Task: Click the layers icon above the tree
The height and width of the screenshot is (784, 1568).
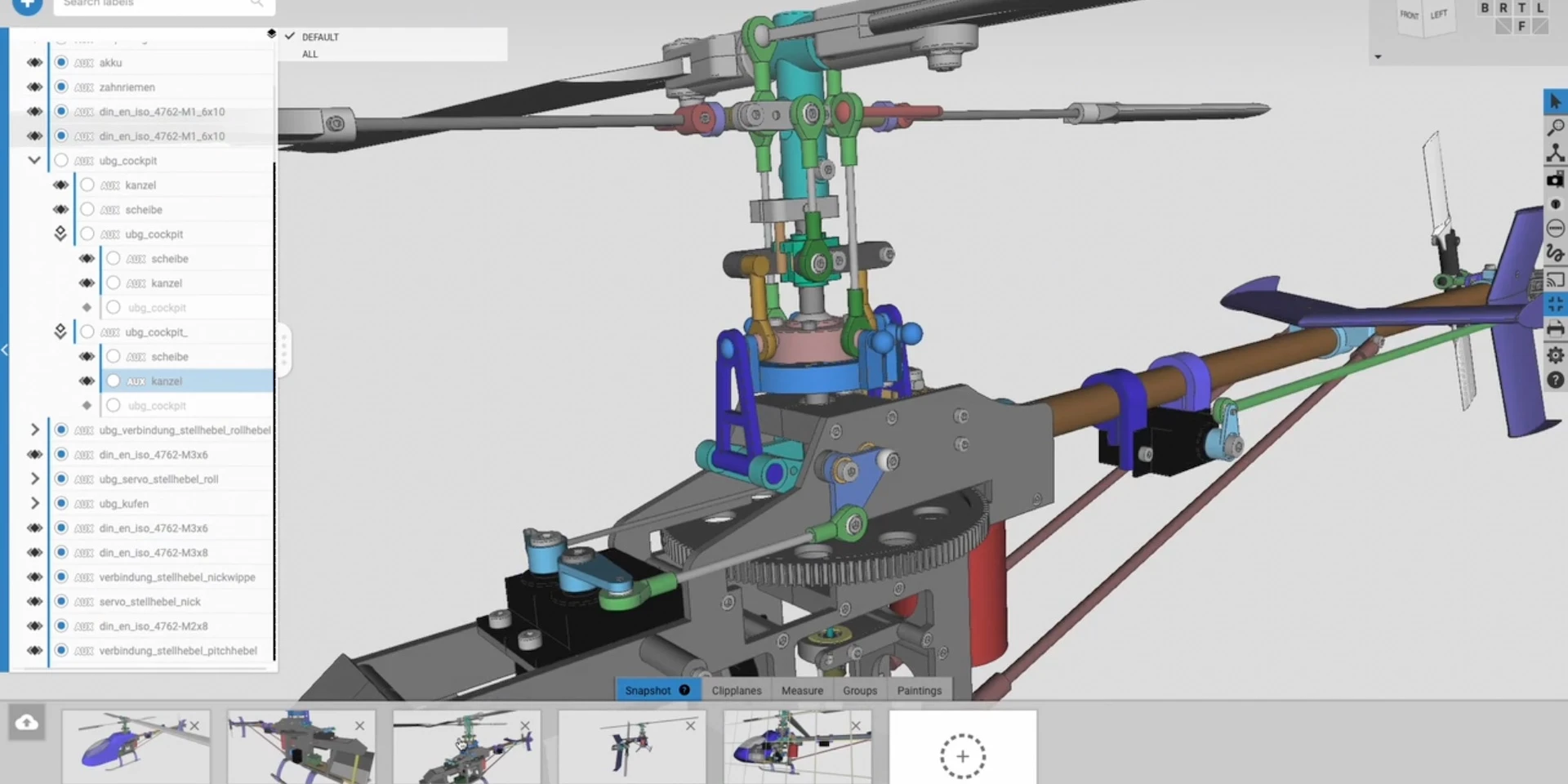Action: [271, 33]
